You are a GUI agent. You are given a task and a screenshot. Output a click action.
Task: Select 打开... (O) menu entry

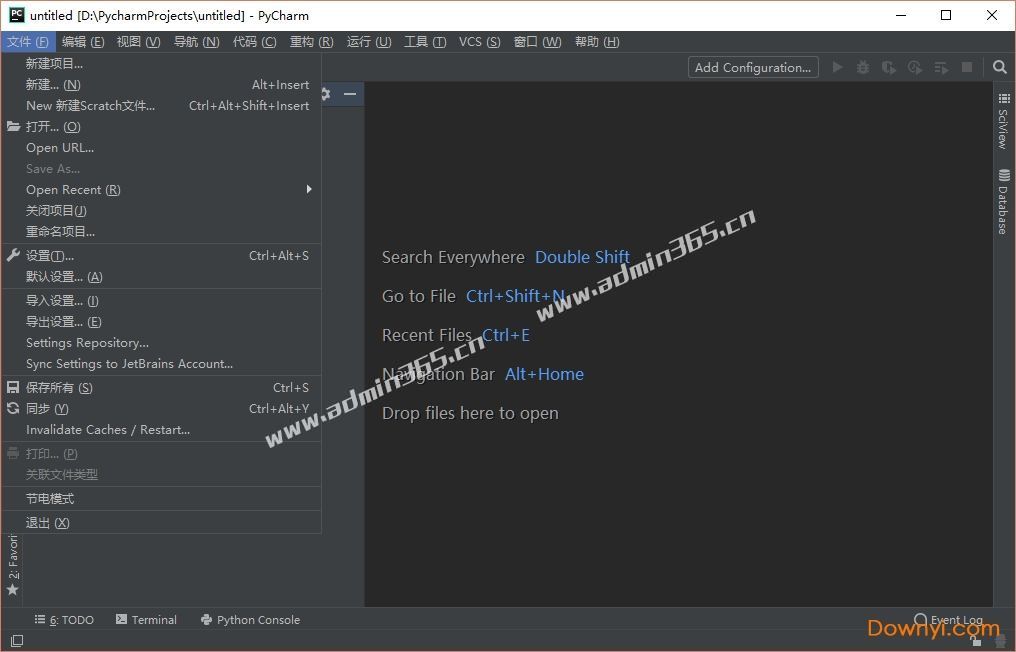(x=161, y=127)
